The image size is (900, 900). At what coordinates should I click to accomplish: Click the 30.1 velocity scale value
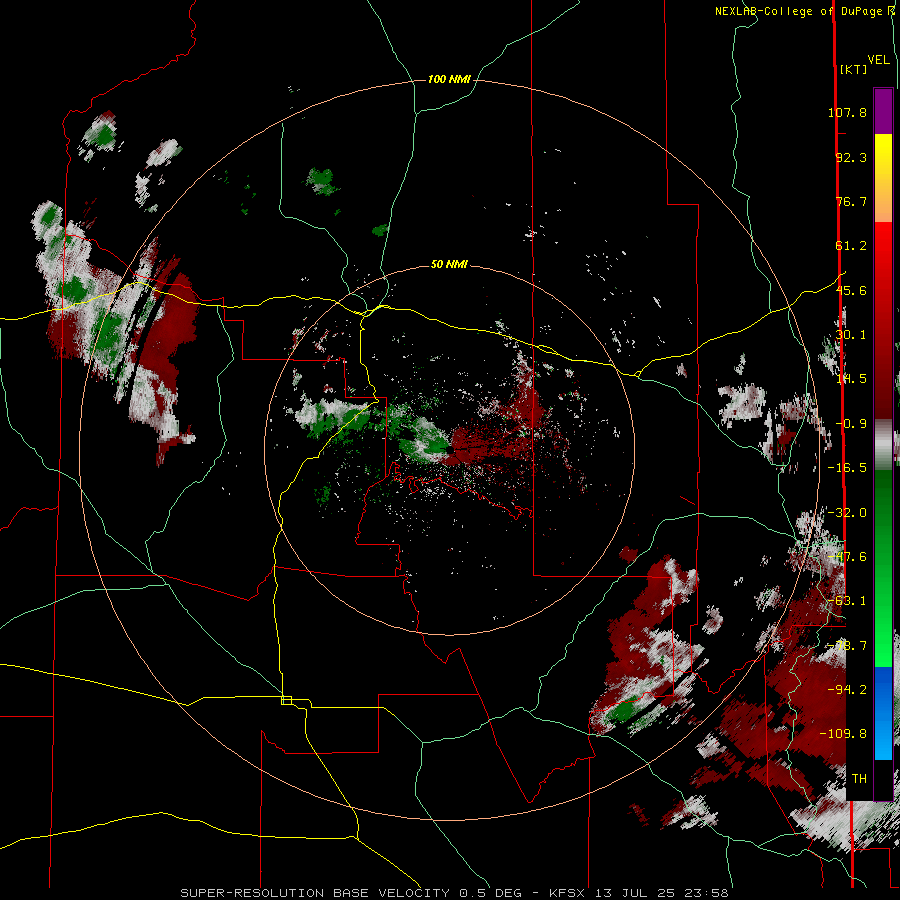tap(851, 335)
